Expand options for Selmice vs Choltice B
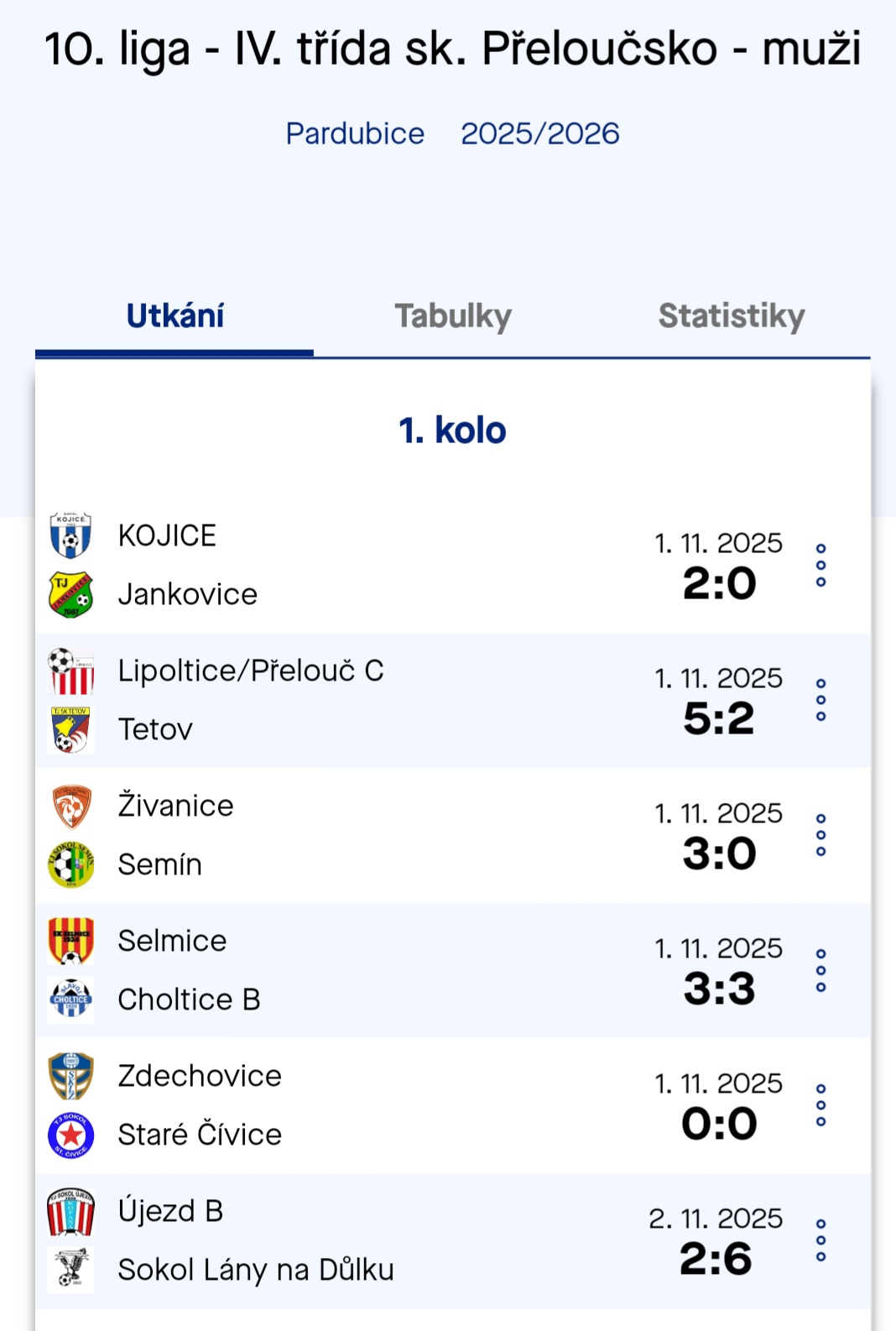 [820, 970]
